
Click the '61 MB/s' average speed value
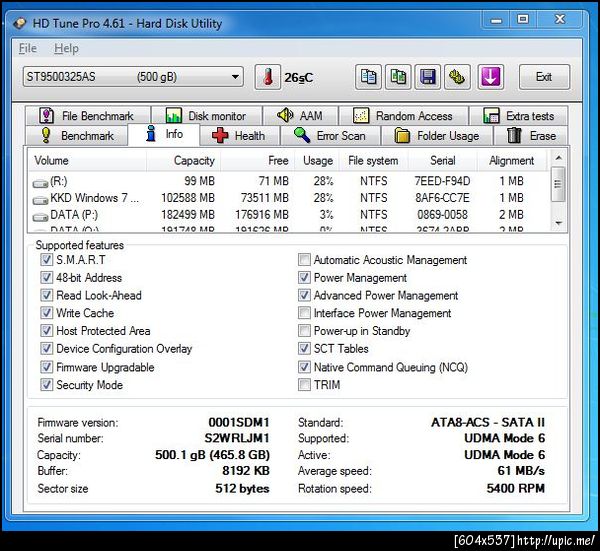(521, 471)
